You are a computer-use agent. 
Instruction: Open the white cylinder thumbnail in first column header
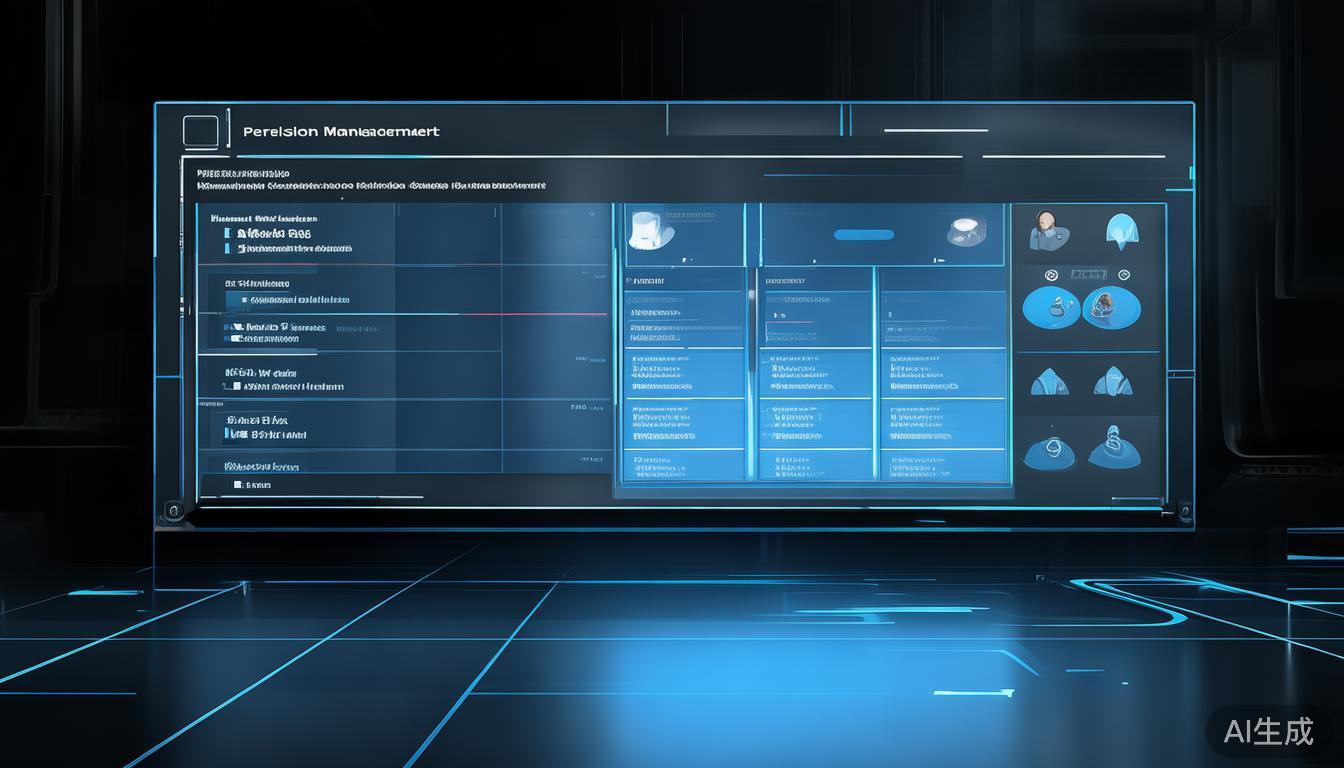[x=650, y=231]
